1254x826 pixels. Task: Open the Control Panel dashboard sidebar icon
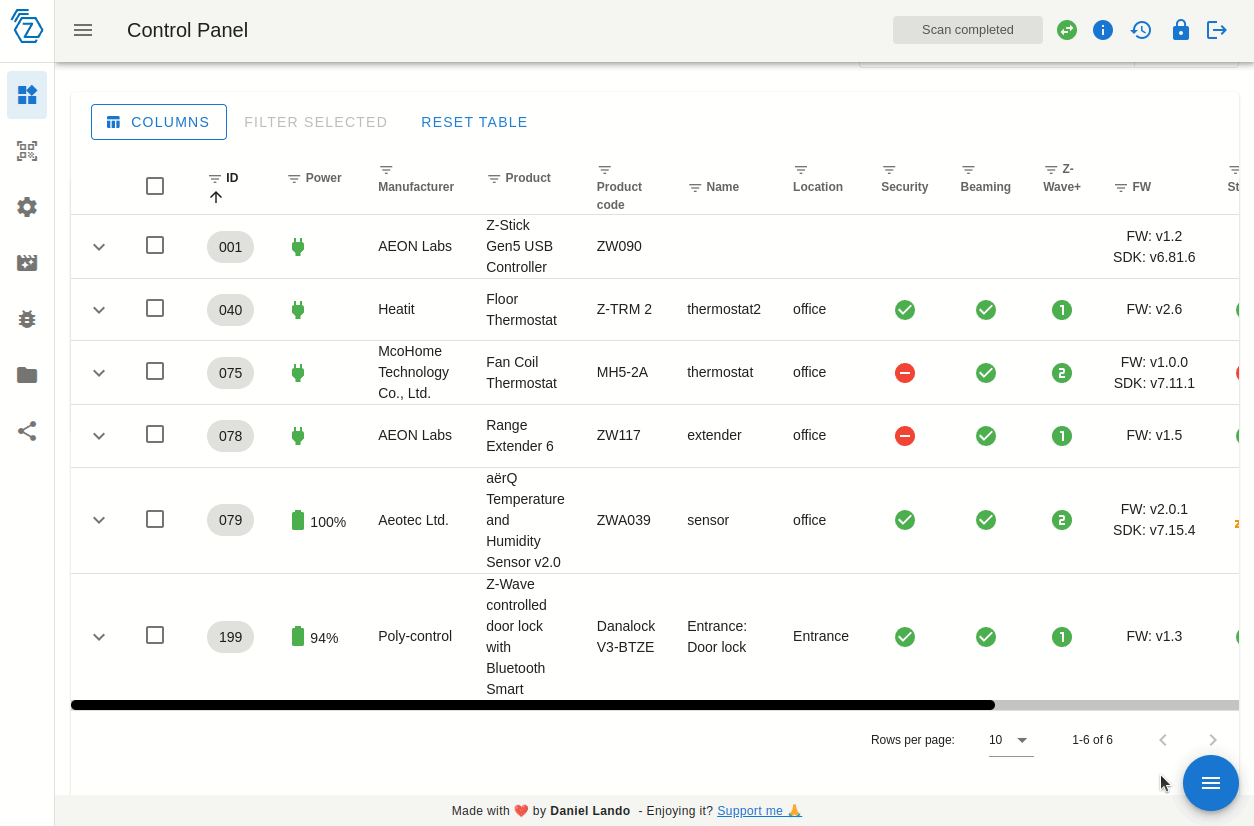27,95
